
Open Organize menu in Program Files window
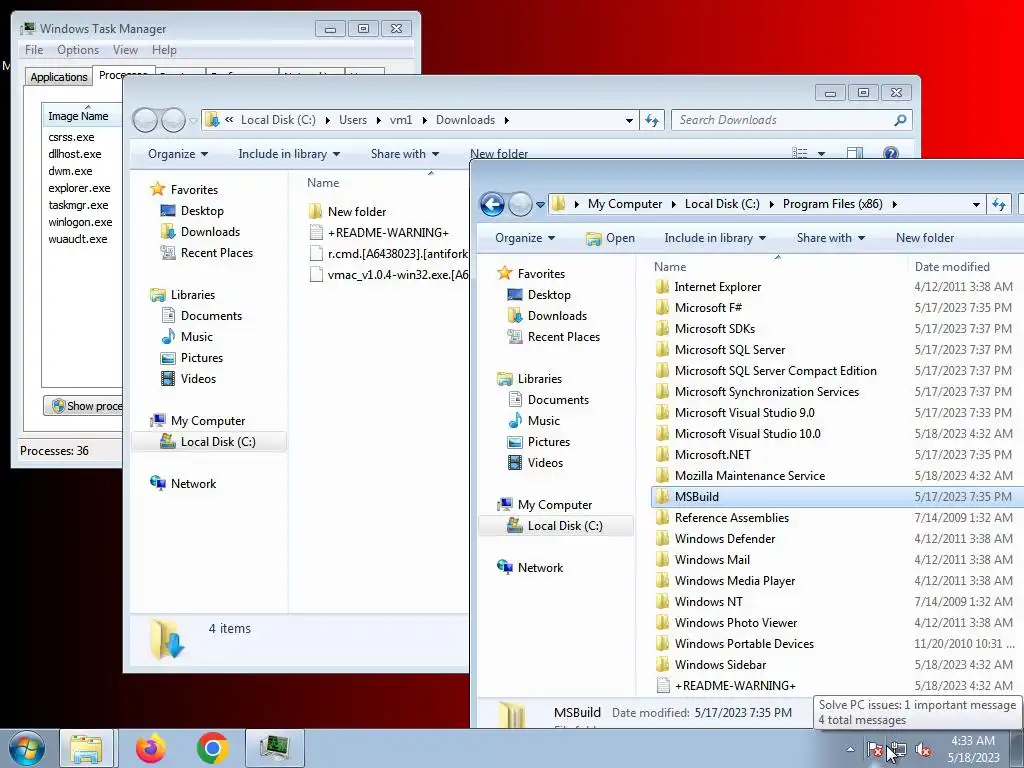point(525,238)
